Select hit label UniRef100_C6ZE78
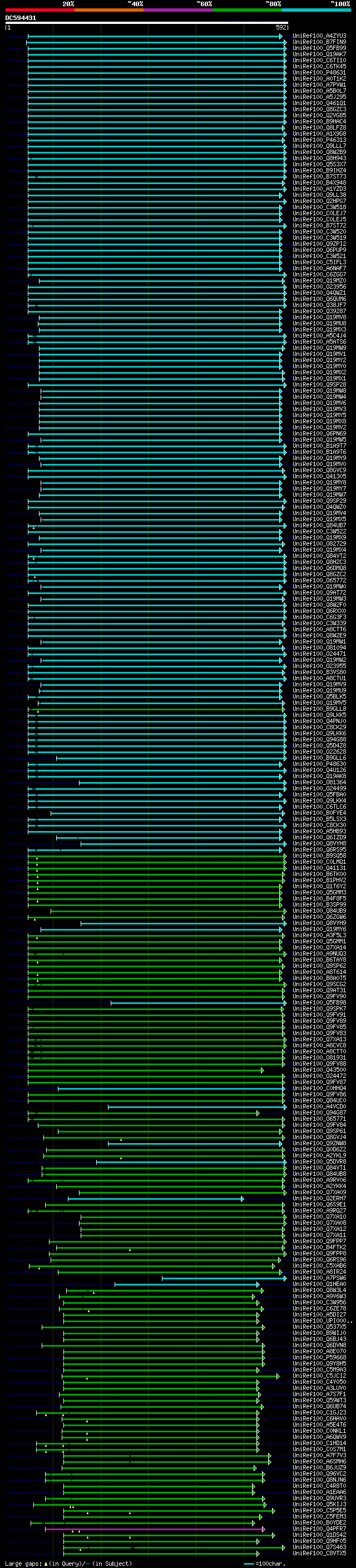Image resolution: width=356 pixels, height=1568 pixels. [x=319, y=1309]
